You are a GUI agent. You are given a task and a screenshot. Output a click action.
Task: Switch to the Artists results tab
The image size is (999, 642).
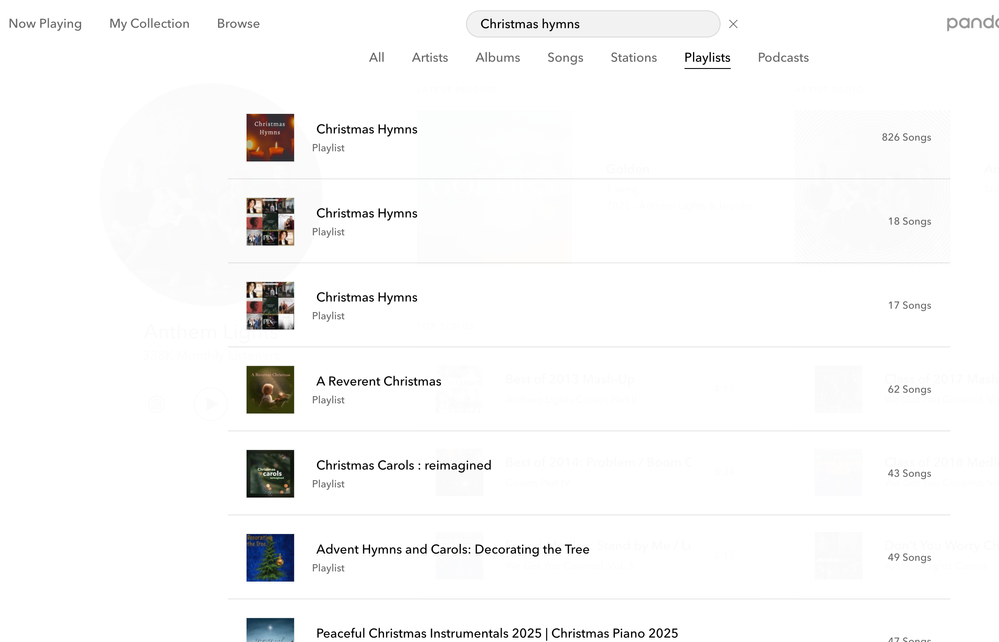point(429,57)
